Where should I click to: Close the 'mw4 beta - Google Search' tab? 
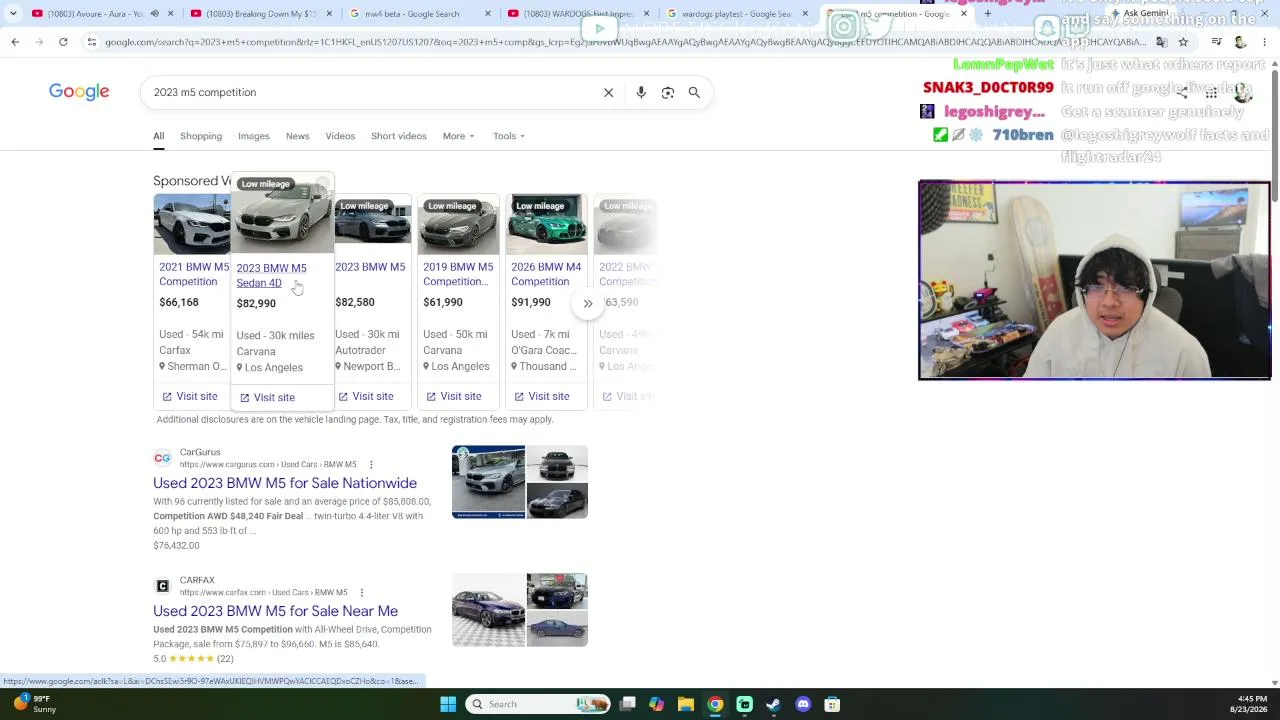click(x=490, y=14)
